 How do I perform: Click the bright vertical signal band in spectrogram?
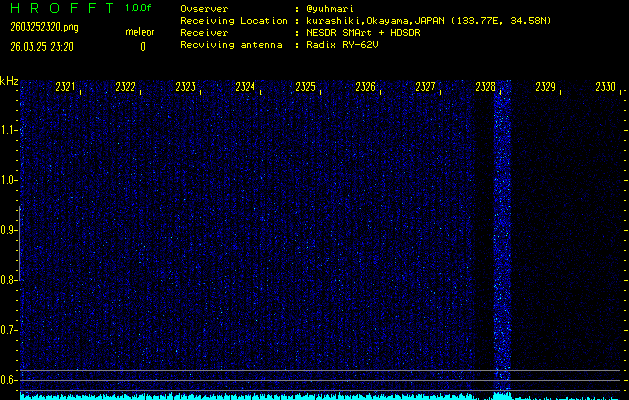click(x=502, y=240)
